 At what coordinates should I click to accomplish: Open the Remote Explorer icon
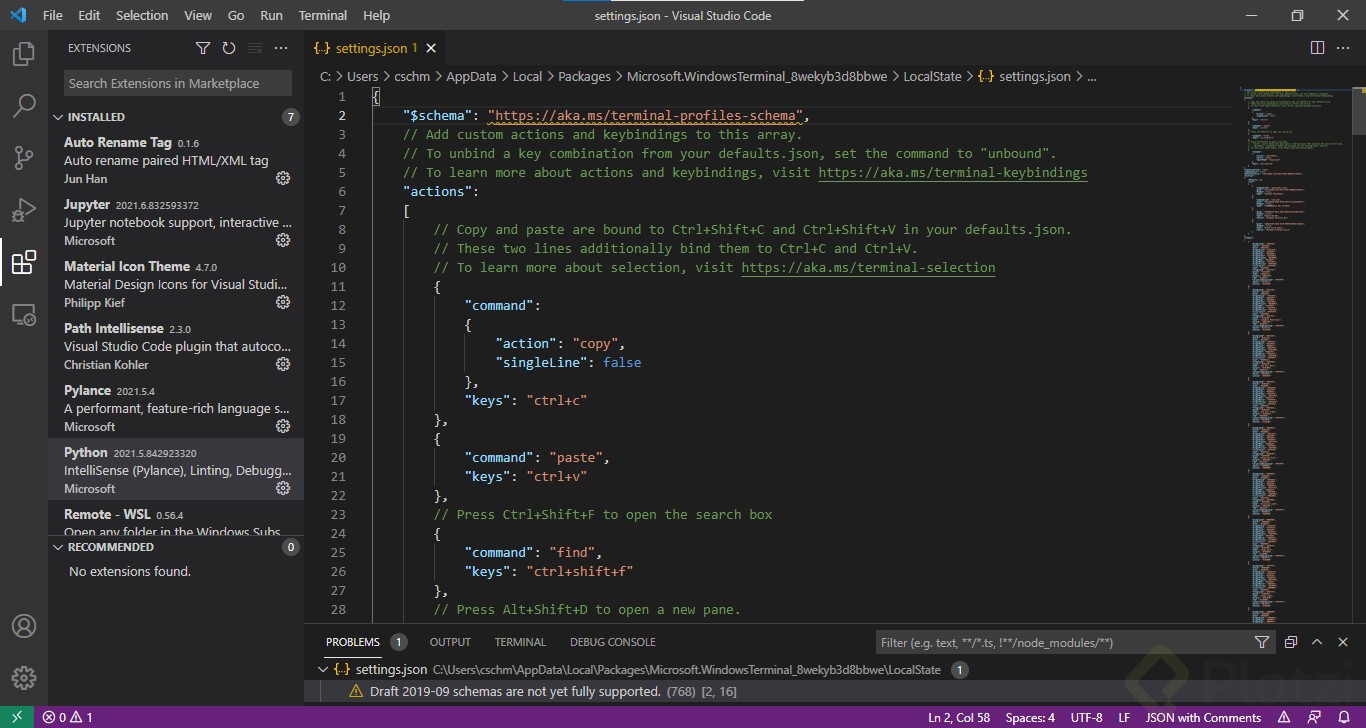tap(24, 315)
